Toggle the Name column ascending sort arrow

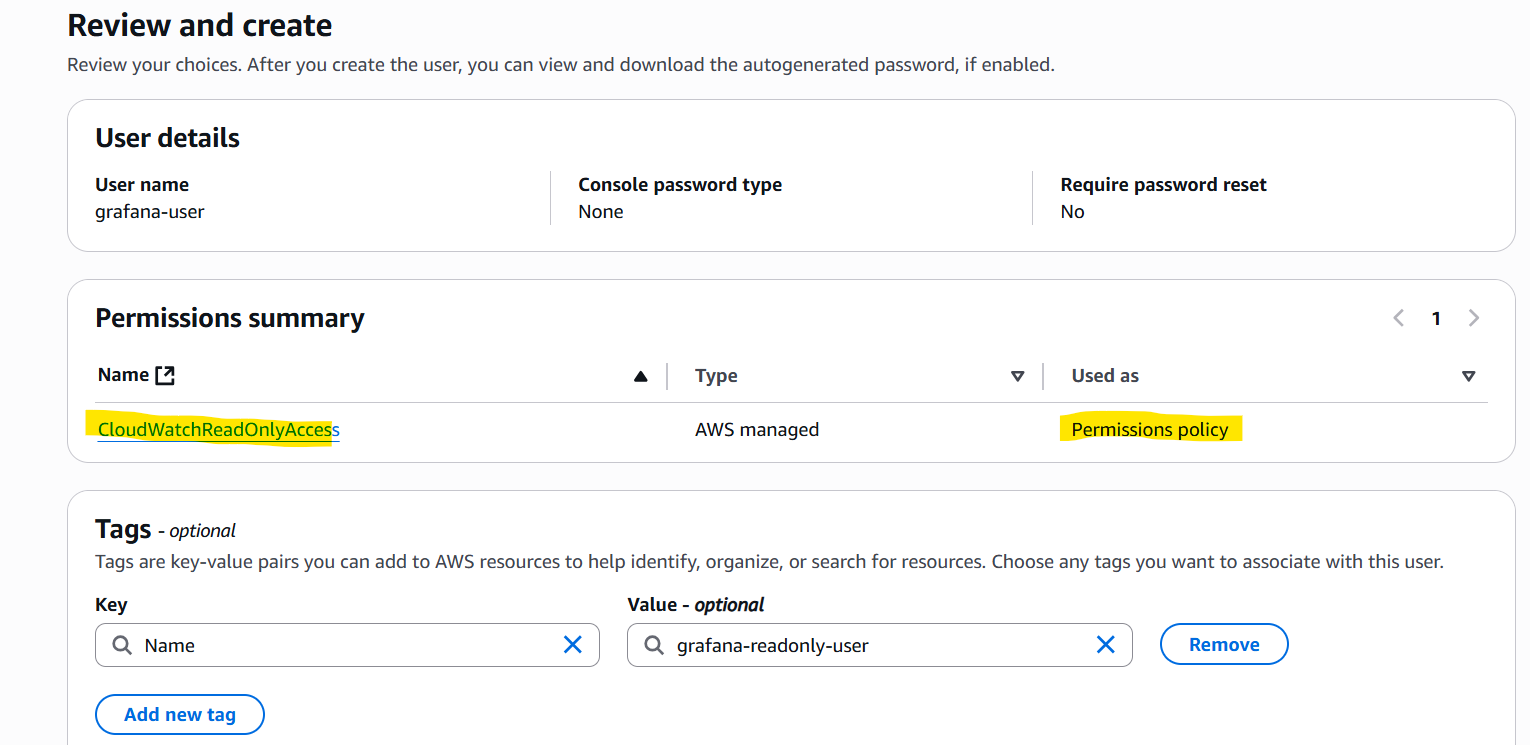(641, 376)
